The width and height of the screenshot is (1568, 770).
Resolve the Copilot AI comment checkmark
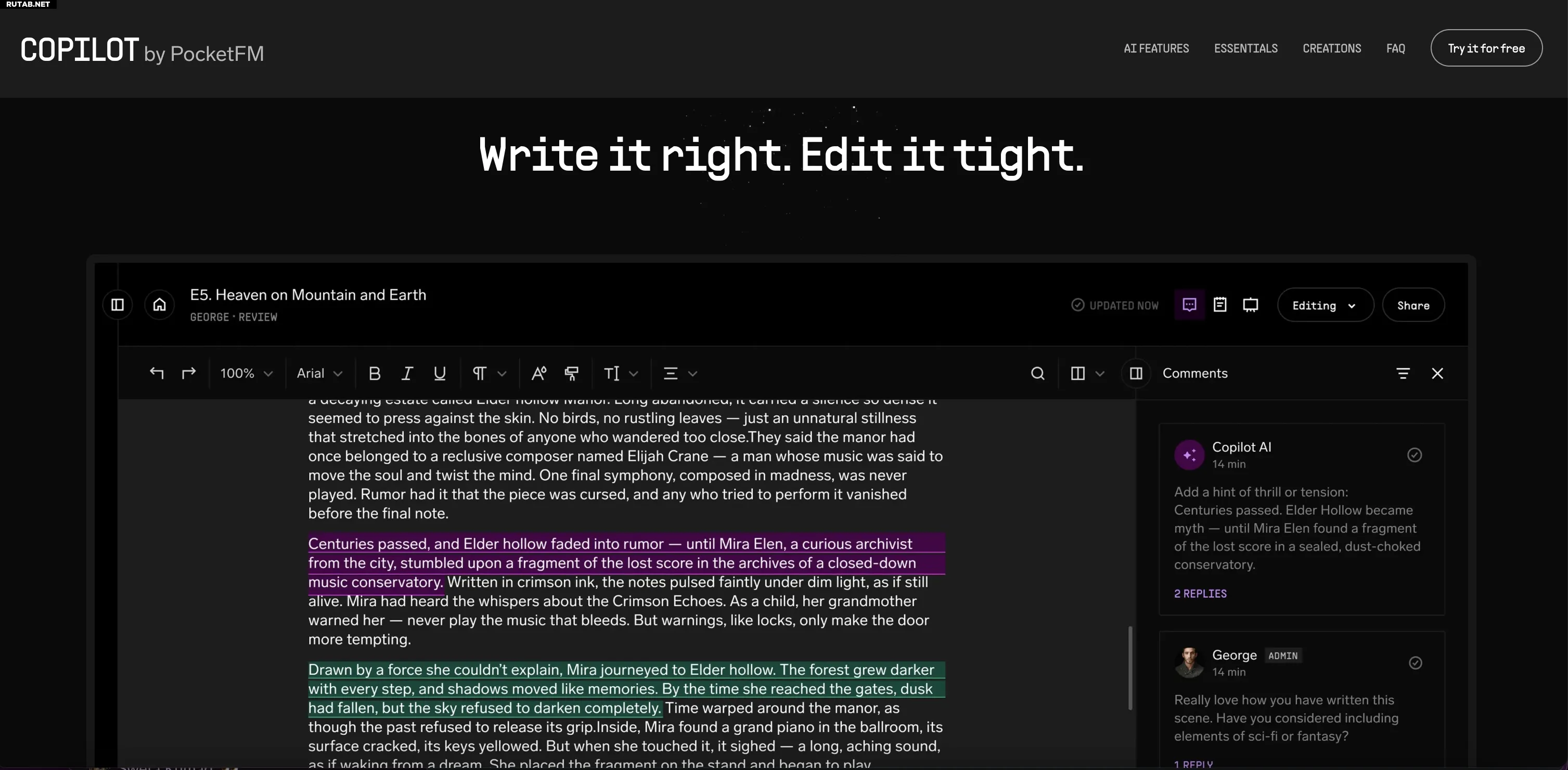(x=1415, y=455)
